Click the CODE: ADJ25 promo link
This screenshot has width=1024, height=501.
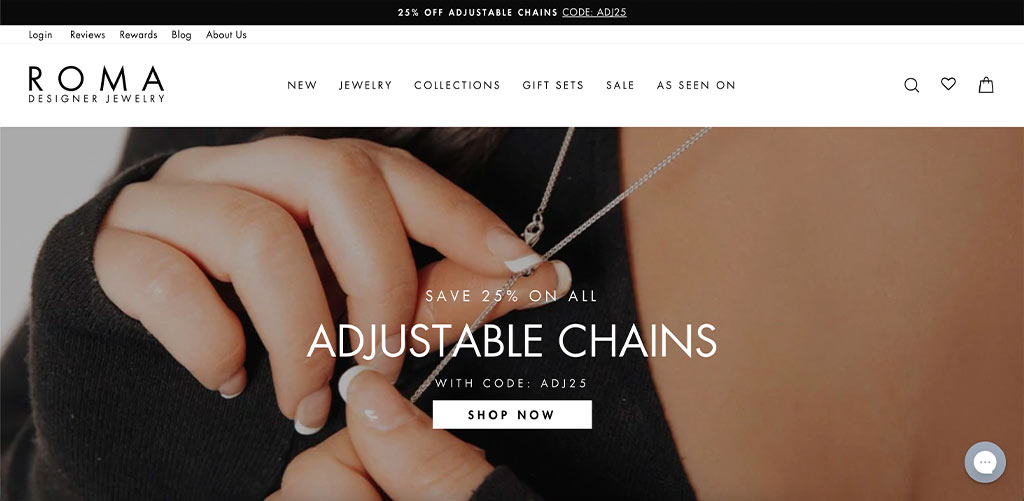point(594,12)
